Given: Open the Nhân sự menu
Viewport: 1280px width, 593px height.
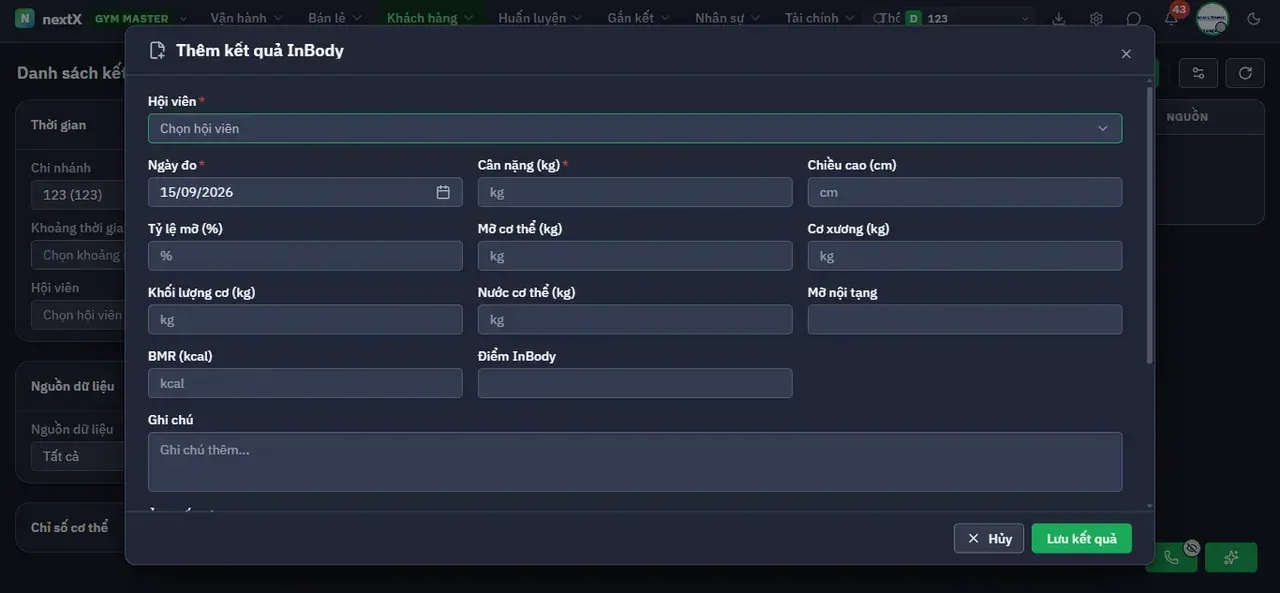Looking at the screenshot, I should tap(727, 18).
